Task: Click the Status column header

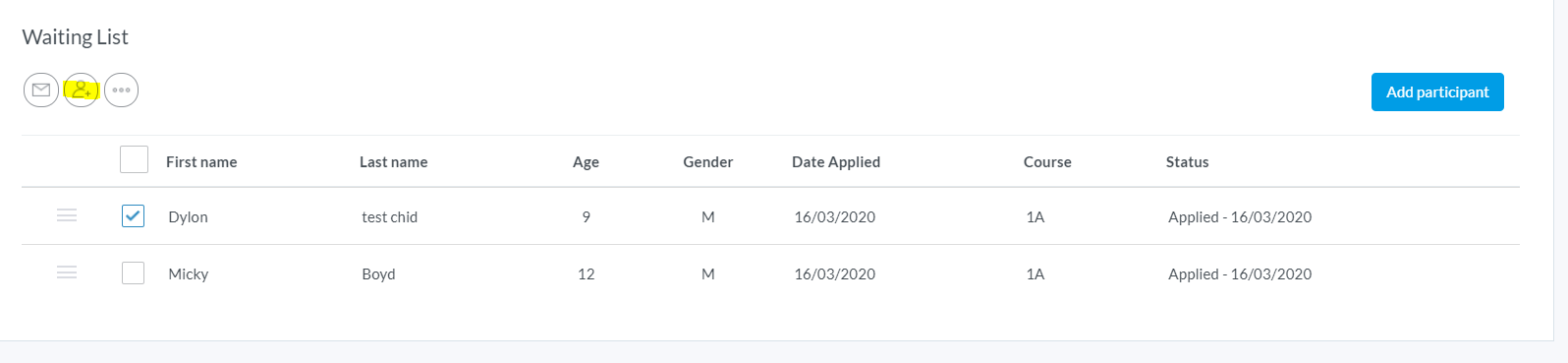Action: (1187, 162)
